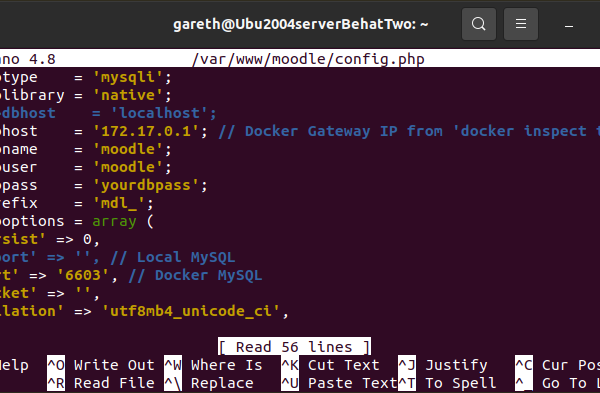600x393 pixels.
Task: Click the array keyword
Action: (x=114, y=222)
